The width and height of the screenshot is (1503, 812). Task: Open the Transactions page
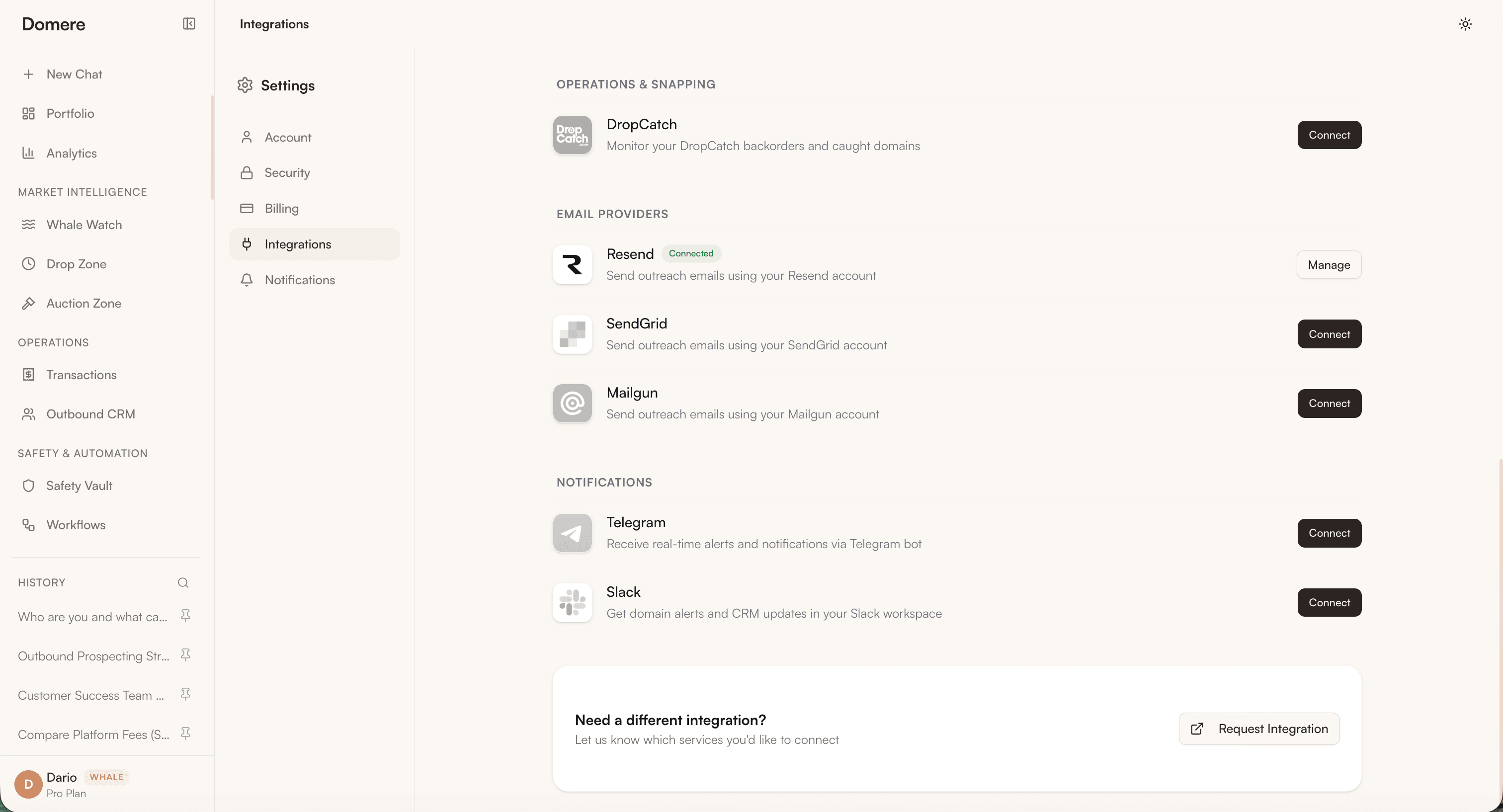82,375
